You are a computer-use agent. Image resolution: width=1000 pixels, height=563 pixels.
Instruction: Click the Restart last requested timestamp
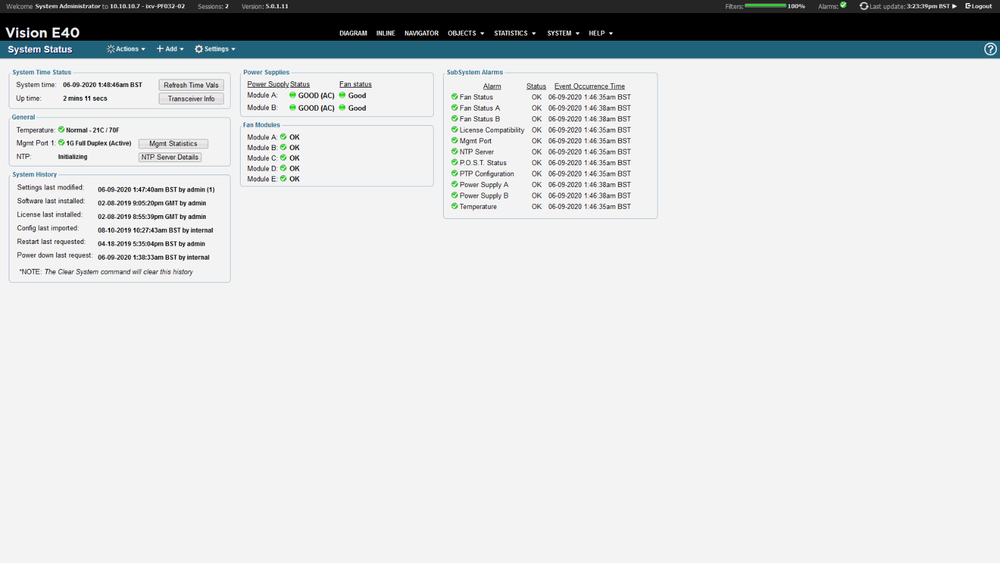click(151, 244)
